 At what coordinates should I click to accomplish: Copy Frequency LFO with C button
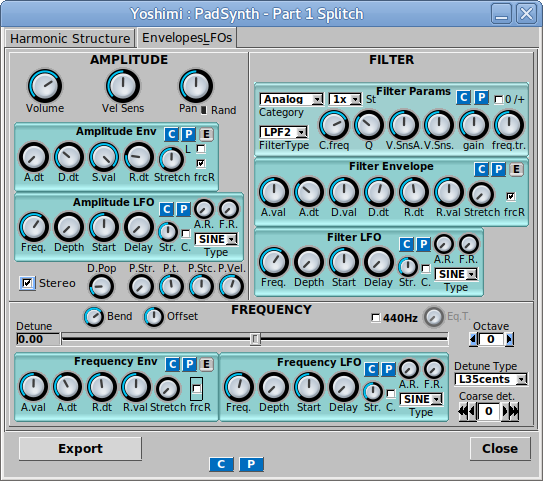372,369
